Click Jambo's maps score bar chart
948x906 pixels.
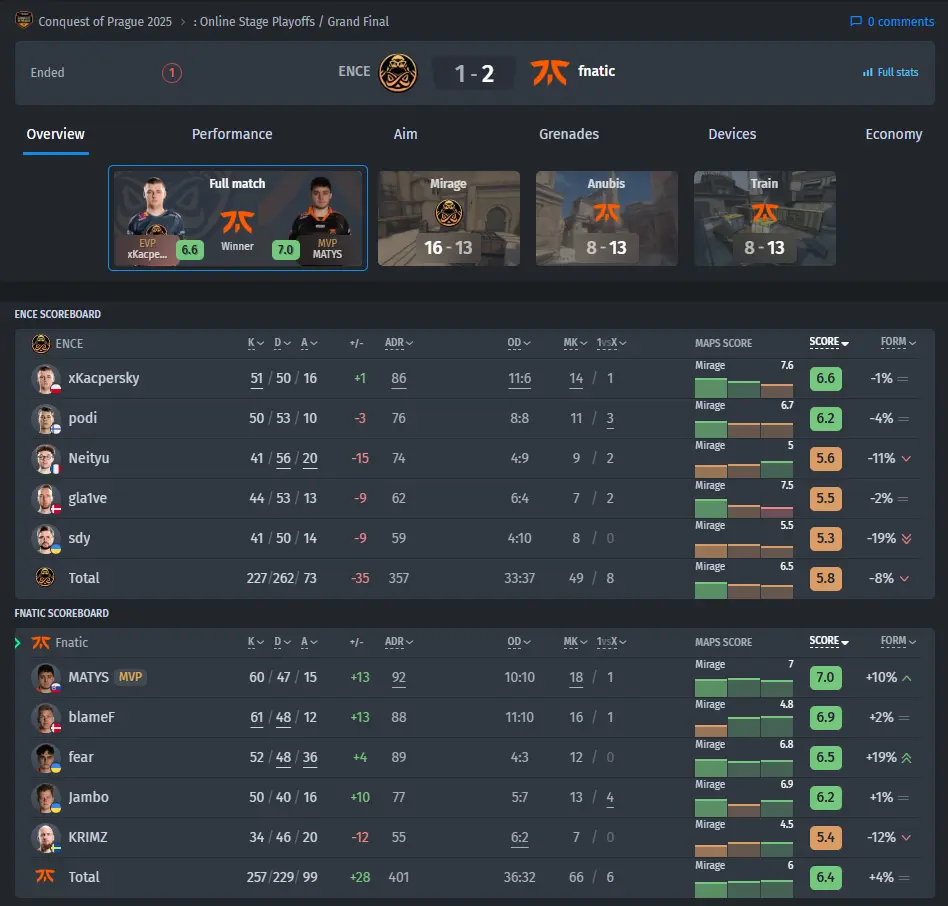(x=744, y=806)
